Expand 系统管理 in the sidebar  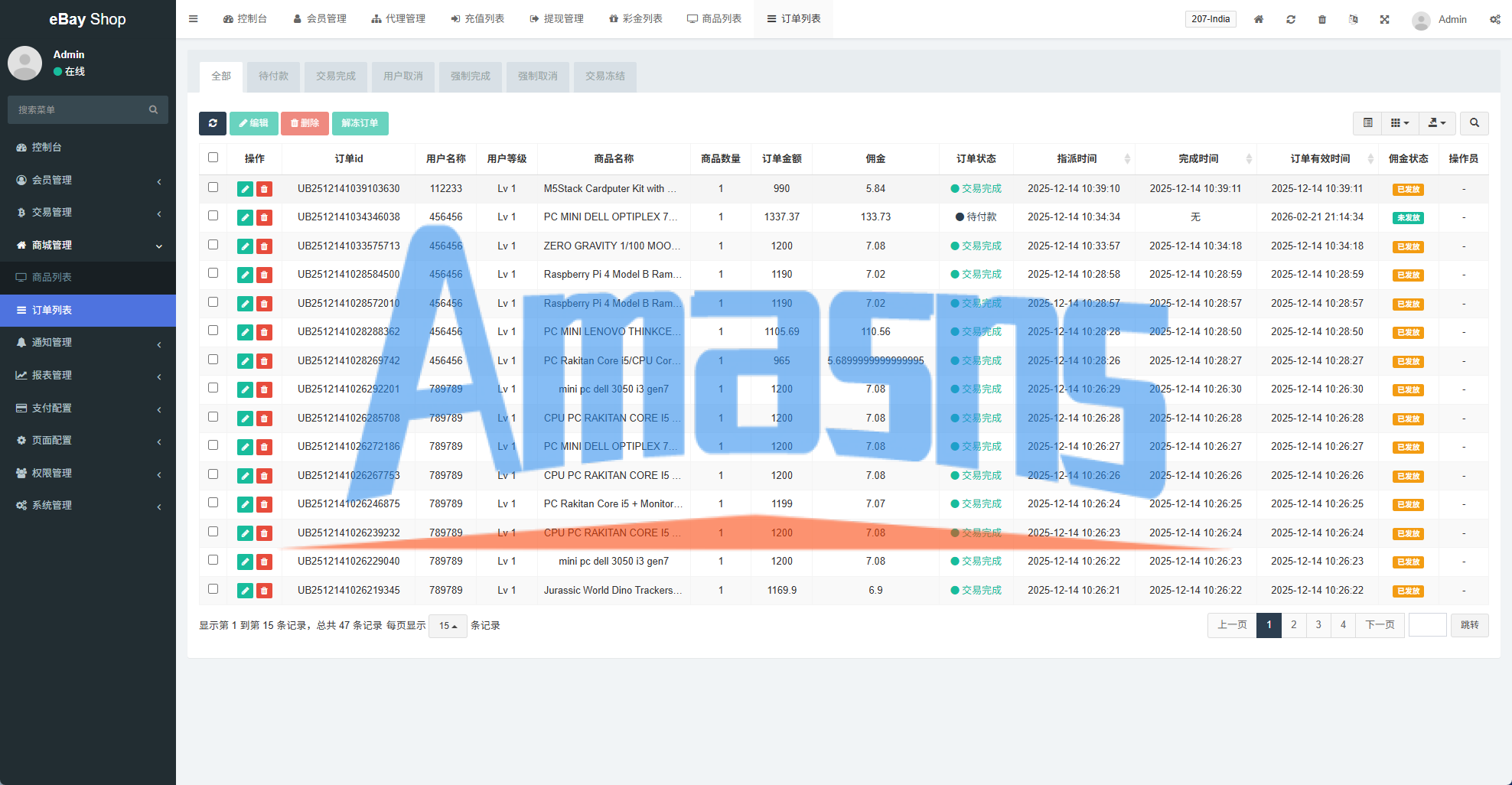(x=88, y=505)
